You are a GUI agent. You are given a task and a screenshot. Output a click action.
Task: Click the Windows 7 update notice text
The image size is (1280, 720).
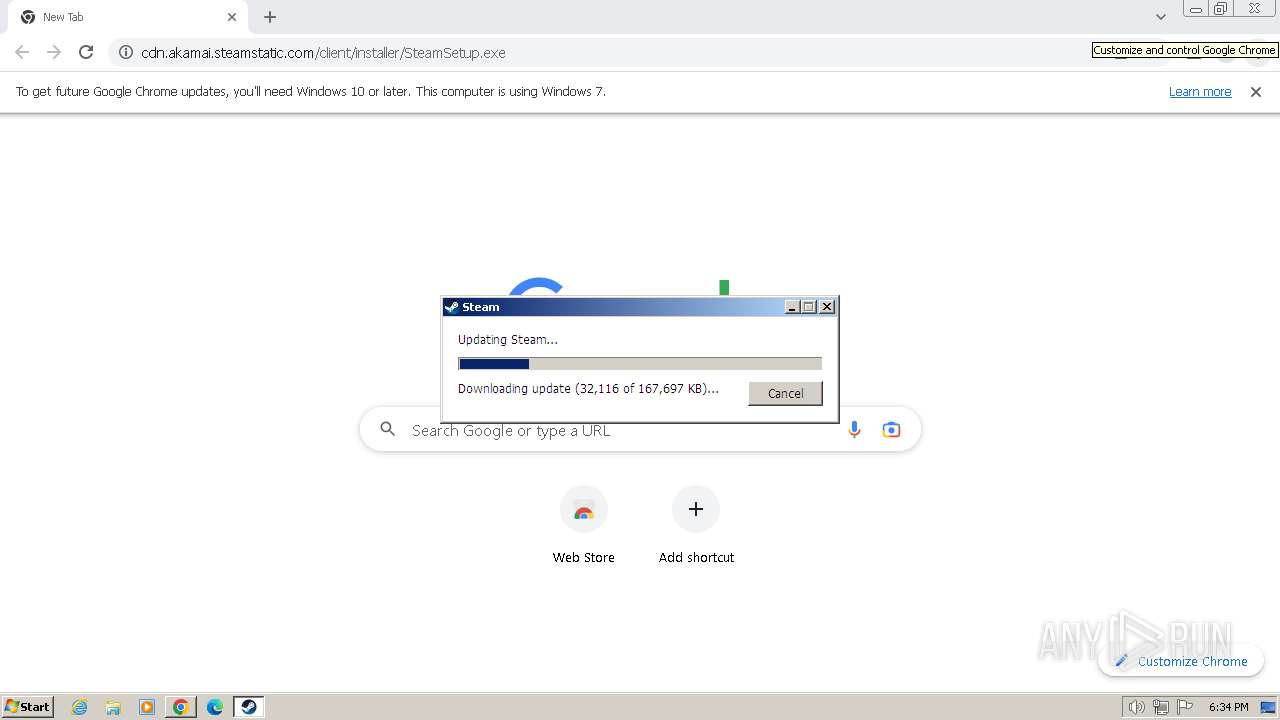tap(311, 91)
